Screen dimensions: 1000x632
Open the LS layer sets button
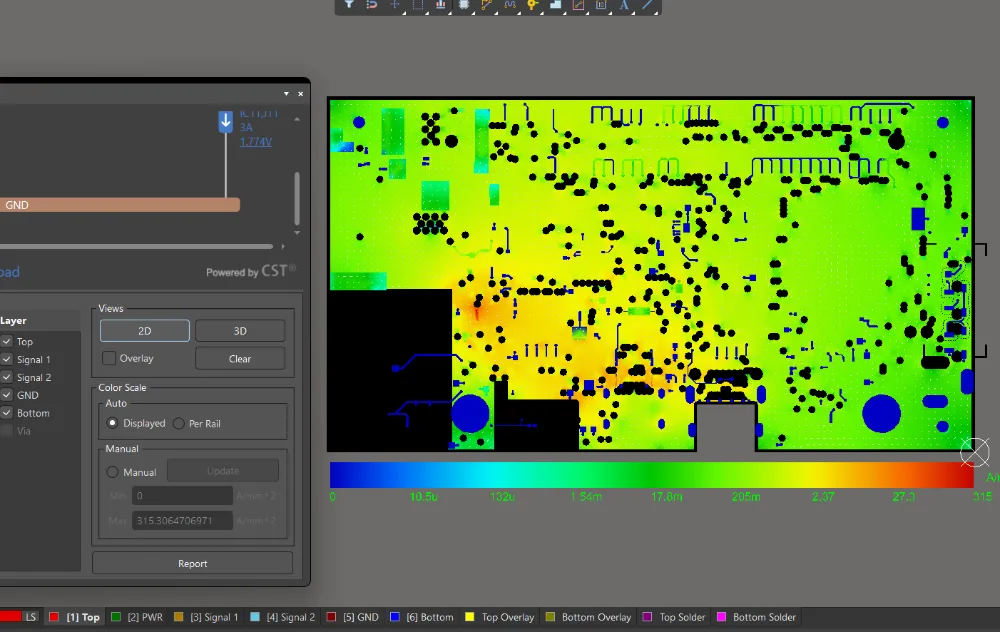[31, 617]
